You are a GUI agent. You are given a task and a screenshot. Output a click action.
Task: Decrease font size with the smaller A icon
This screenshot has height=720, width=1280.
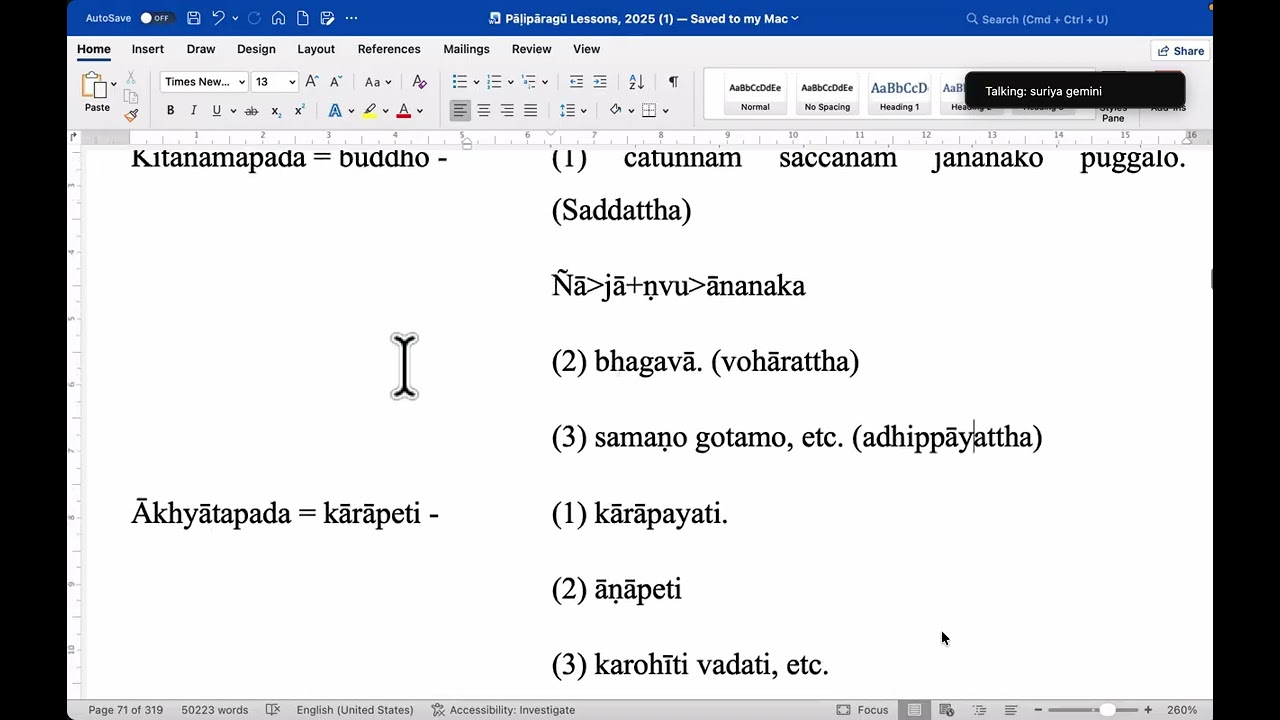pyautogui.click(x=336, y=82)
